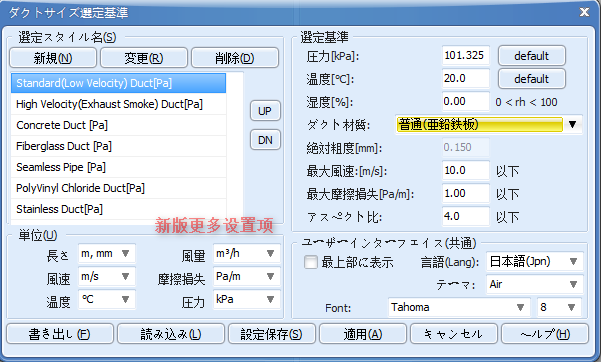Screen dimensions: 601x362
Task: Select Seamless Pipe [Pa] row
Action: coord(118,167)
